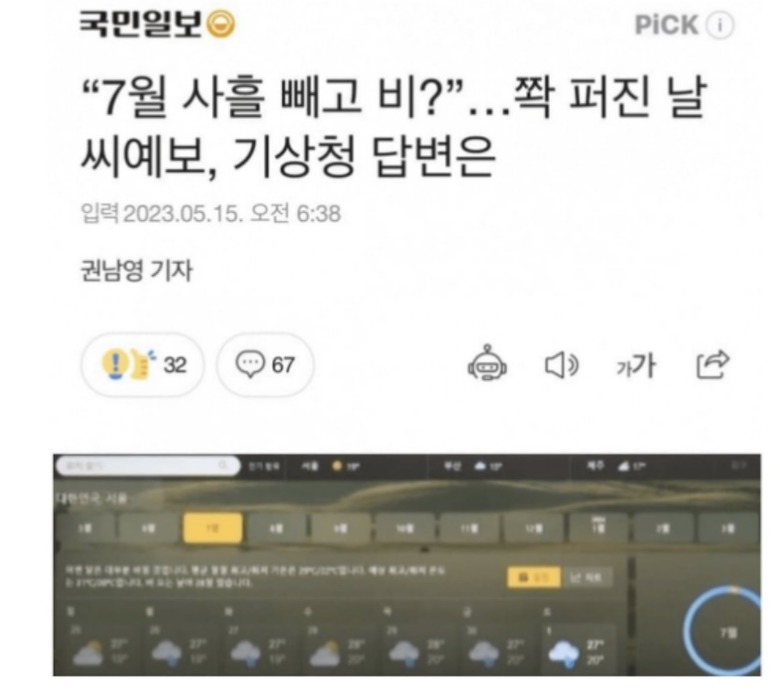
Task: Click the comment bubble icon
Action: pyautogui.click(x=250, y=364)
